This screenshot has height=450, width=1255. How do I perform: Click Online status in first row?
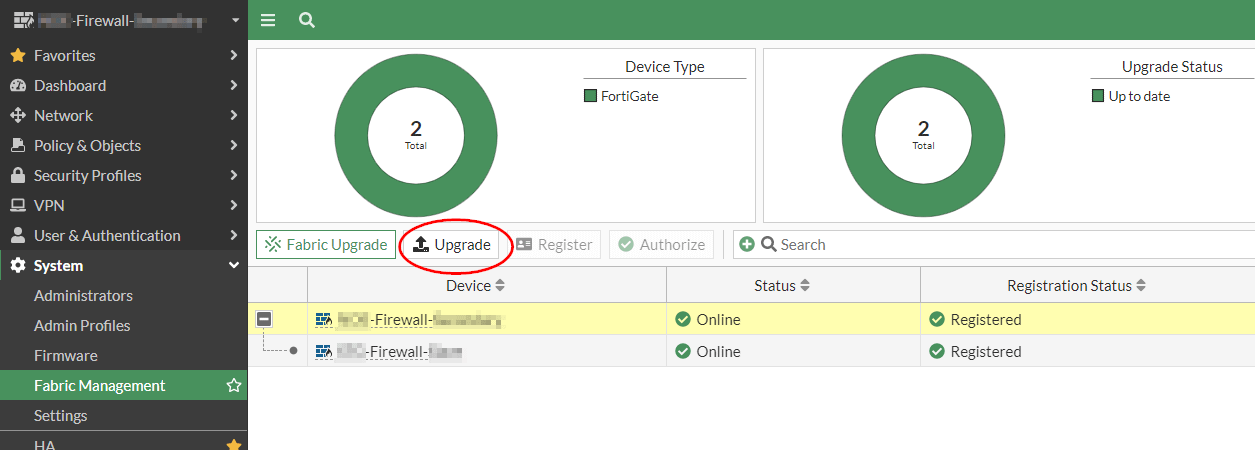pyautogui.click(x=708, y=320)
